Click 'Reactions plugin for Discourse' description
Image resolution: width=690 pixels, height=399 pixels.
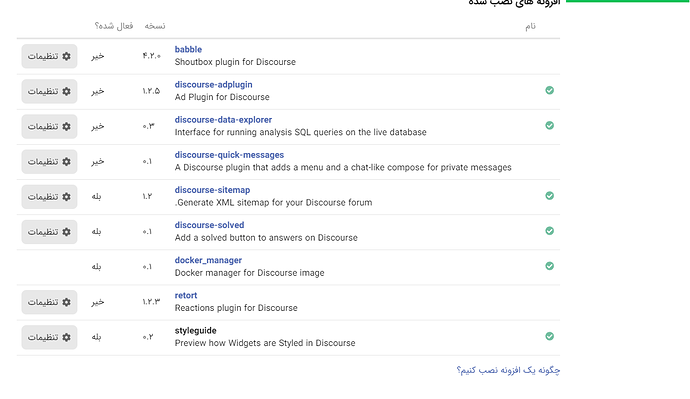coord(236,308)
